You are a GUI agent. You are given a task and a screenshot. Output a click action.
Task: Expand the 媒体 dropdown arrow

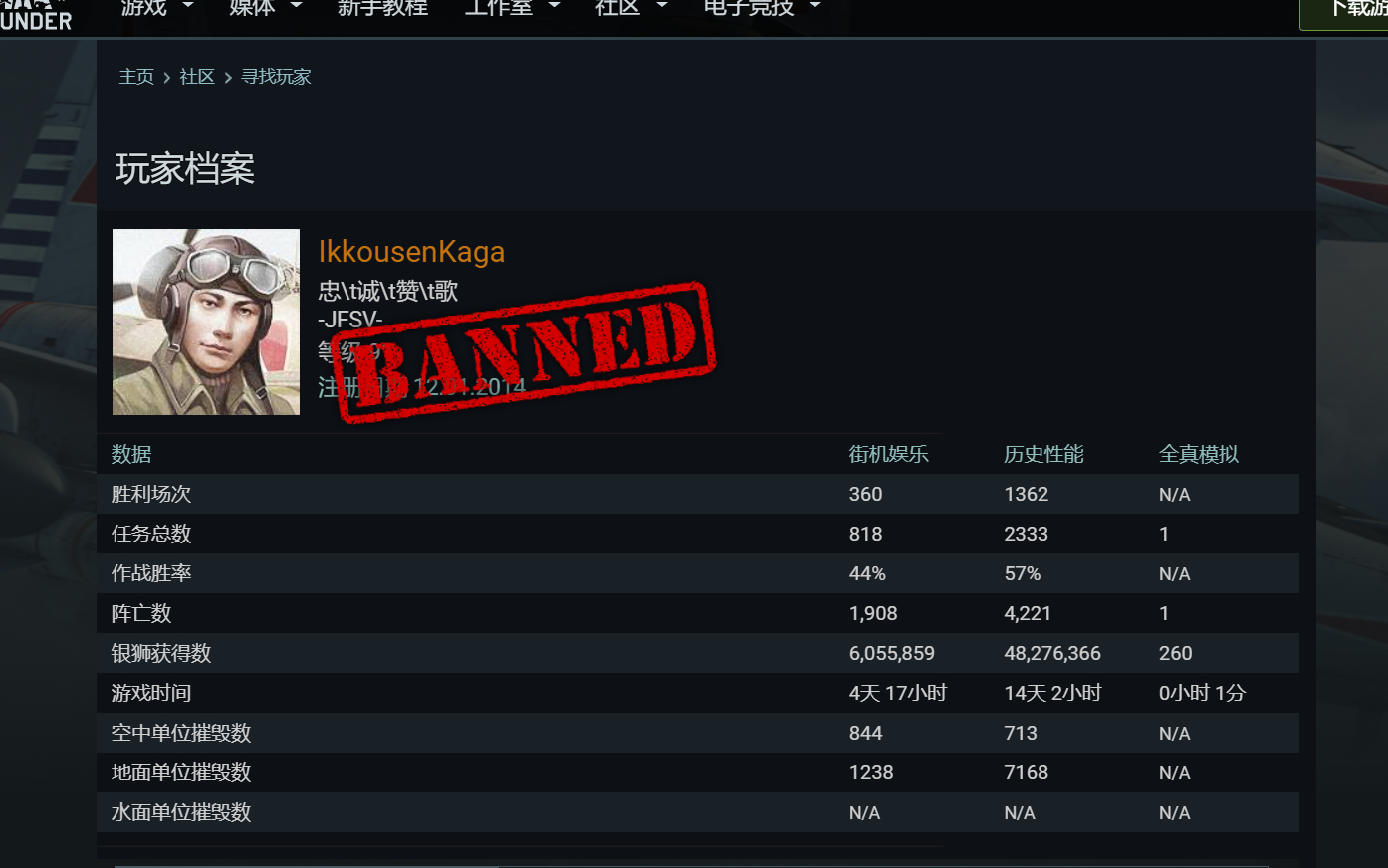click(296, 7)
